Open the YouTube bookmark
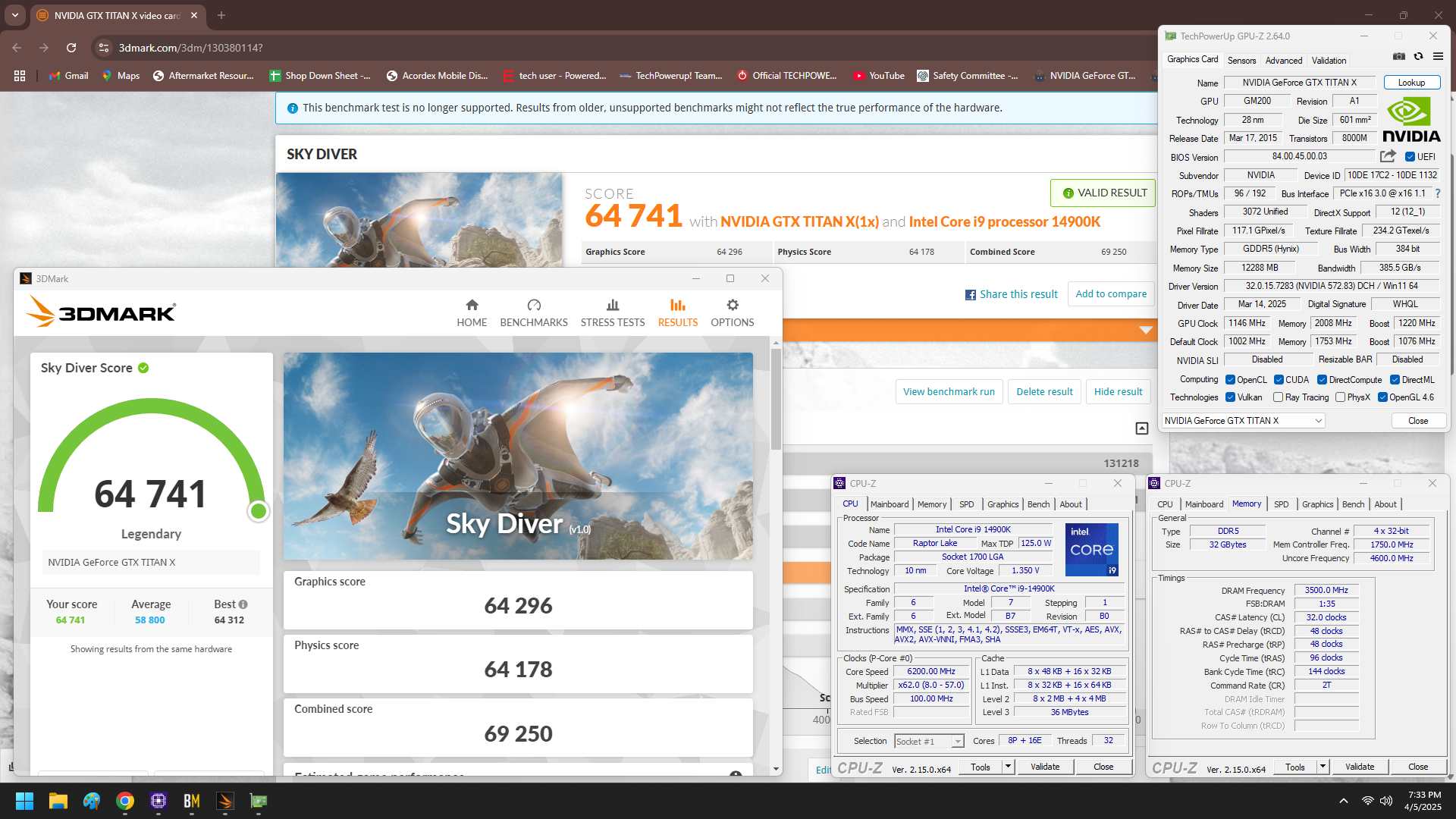 point(879,76)
